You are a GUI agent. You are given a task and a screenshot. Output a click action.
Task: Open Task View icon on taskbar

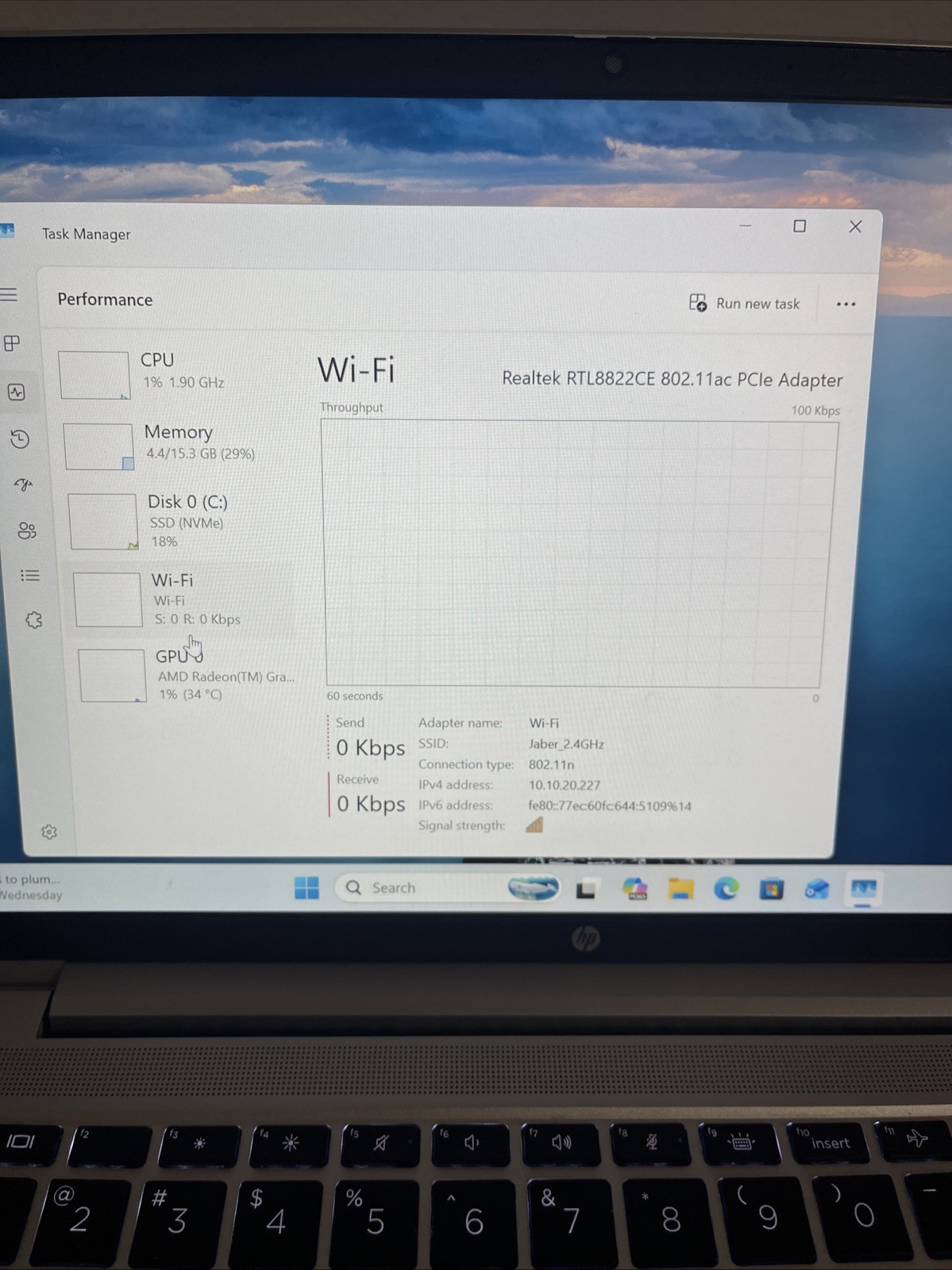click(x=586, y=890)
